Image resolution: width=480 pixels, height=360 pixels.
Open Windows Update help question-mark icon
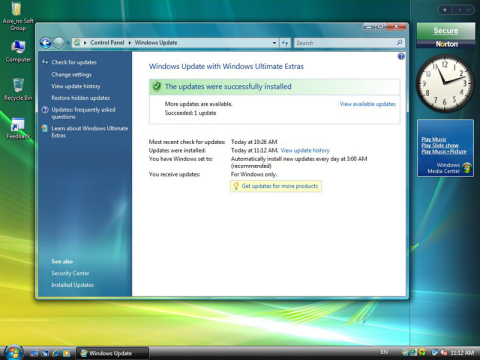(401, 56)
